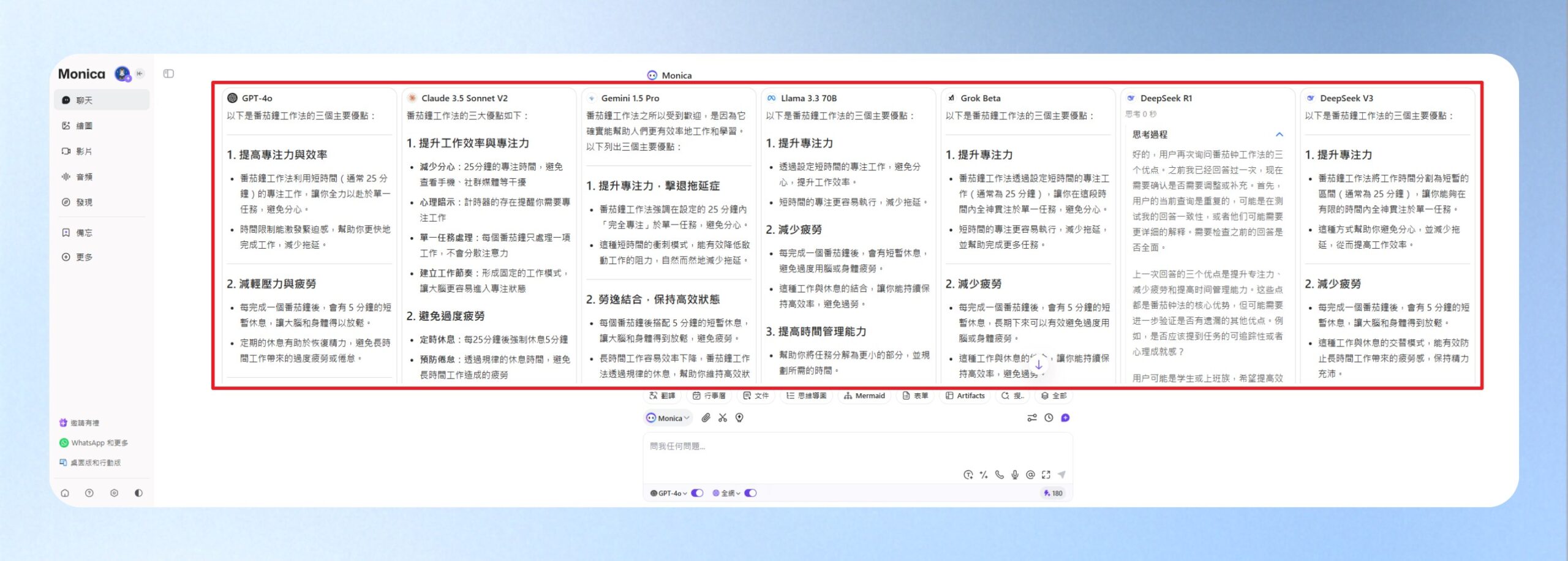Open the Monica bot selector dropdown
1568x561 pixels.
[668, 418]
